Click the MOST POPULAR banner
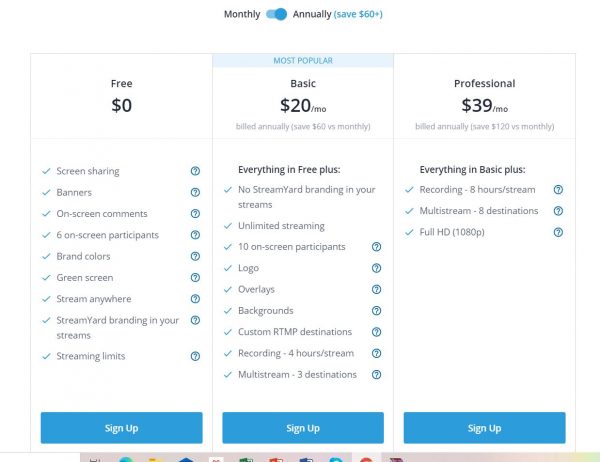The width and height of the screenshot is (600, 462). pos(303,60)
